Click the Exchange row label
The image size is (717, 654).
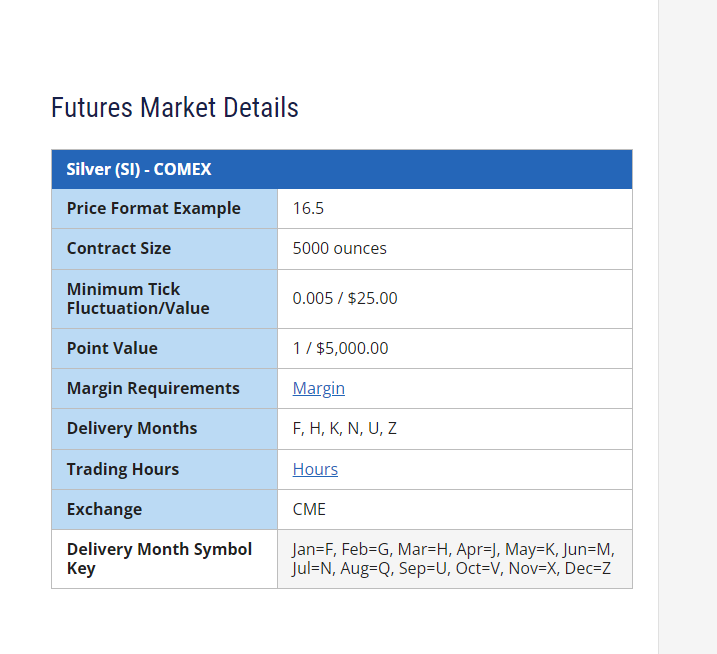click(104, 509)
